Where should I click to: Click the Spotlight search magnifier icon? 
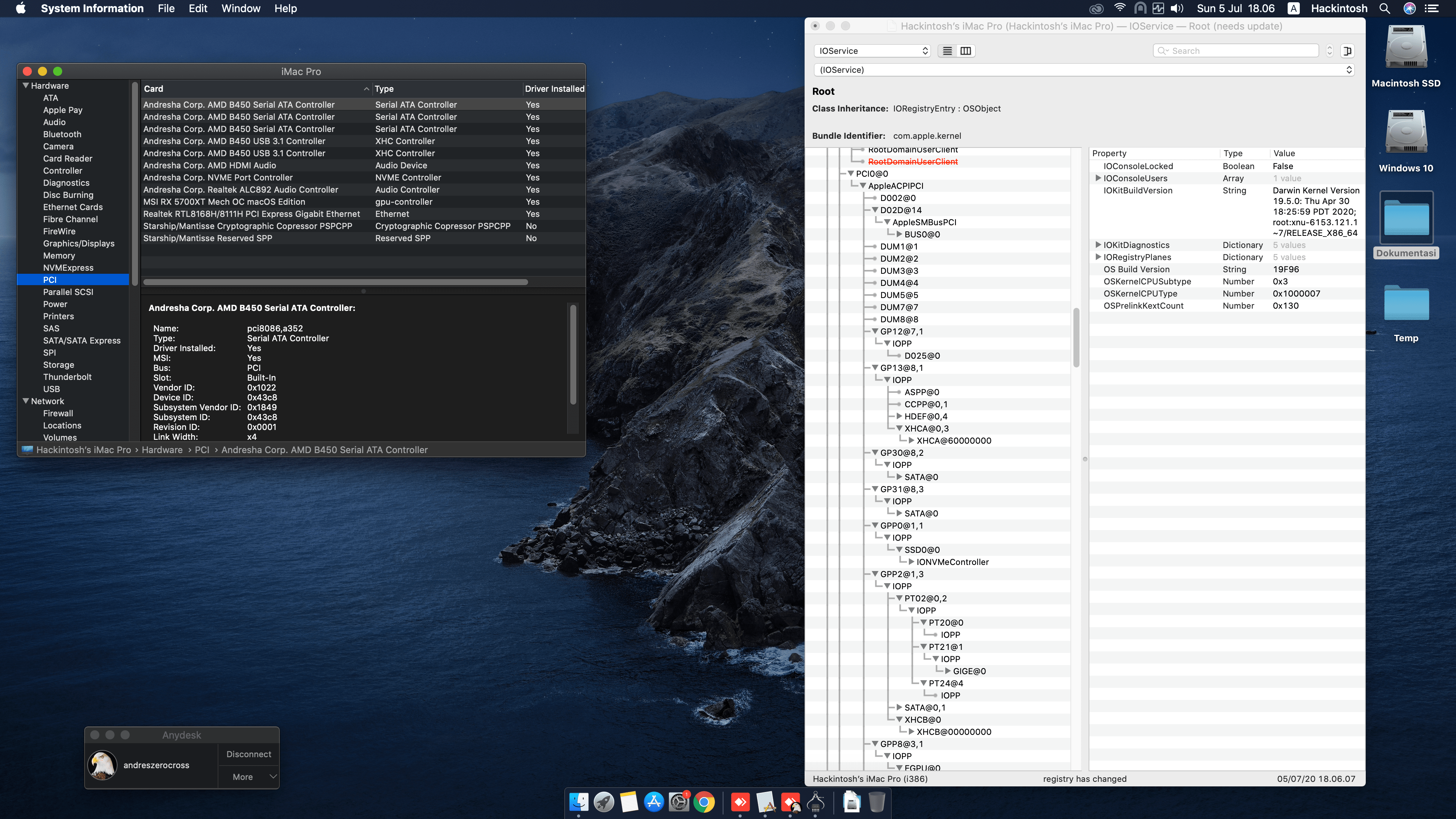coord(1384,8)
